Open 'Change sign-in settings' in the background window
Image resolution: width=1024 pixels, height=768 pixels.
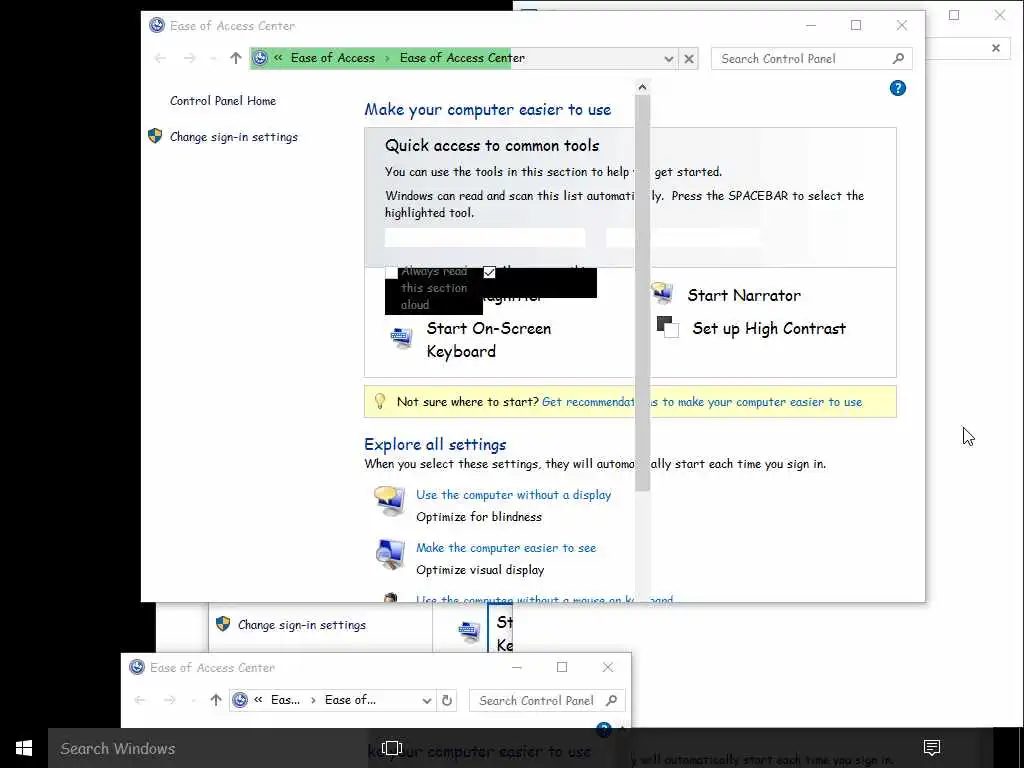pos(302,625)
